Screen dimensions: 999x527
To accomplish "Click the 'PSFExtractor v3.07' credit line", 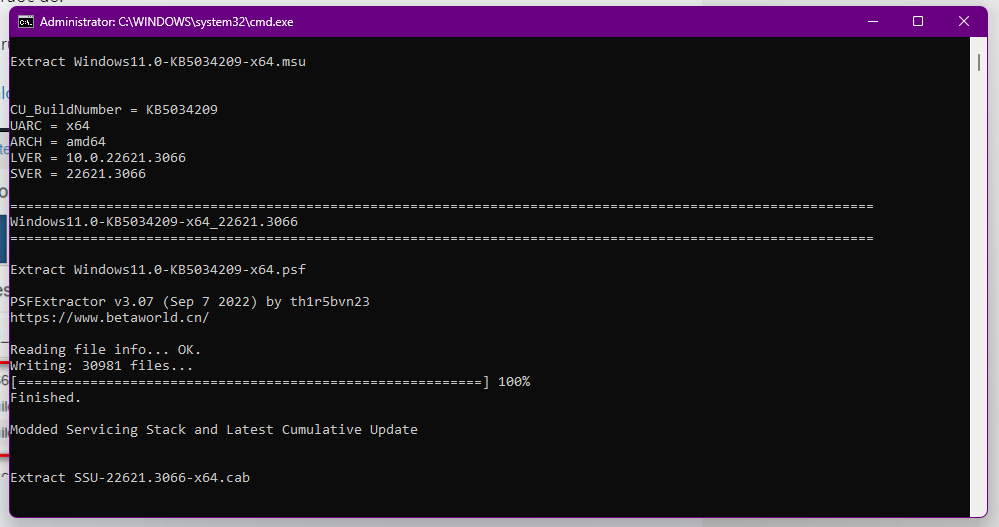I will [x=190, y=301].
